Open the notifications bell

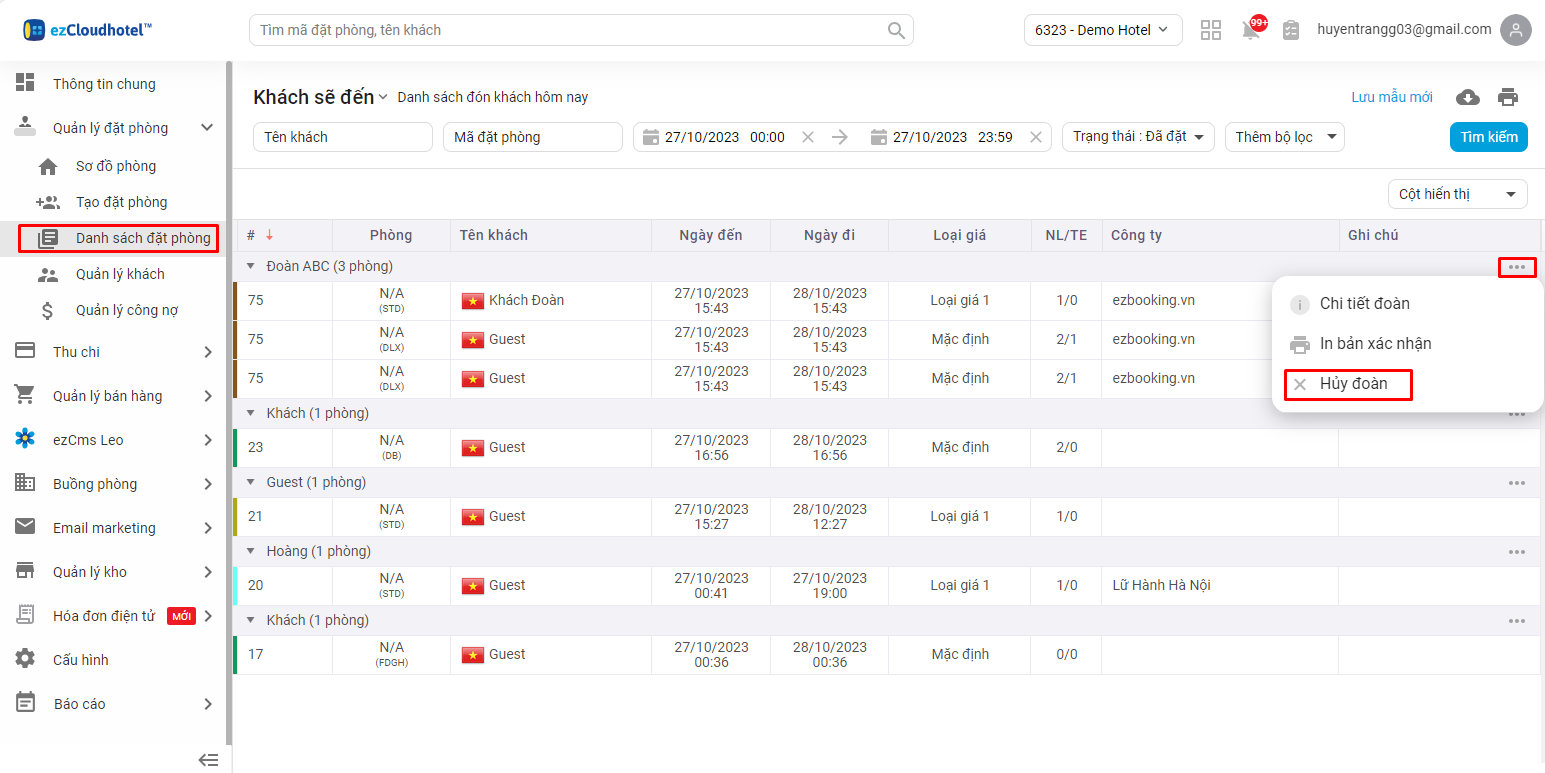coord(1251,30)
